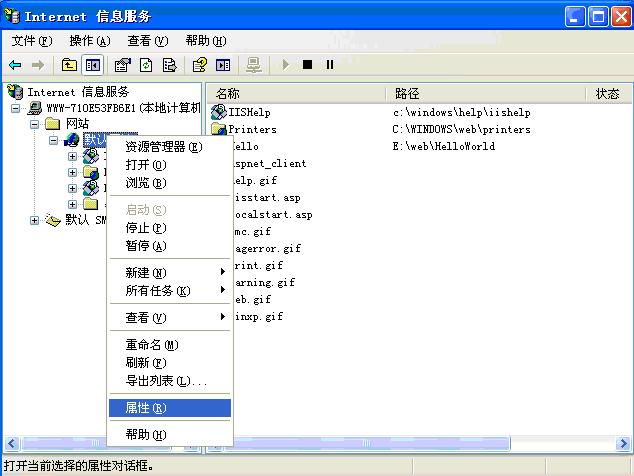
Task: Choose 浏览(B) from context menu
Action: pyautogui.click(x=170, y=183)
